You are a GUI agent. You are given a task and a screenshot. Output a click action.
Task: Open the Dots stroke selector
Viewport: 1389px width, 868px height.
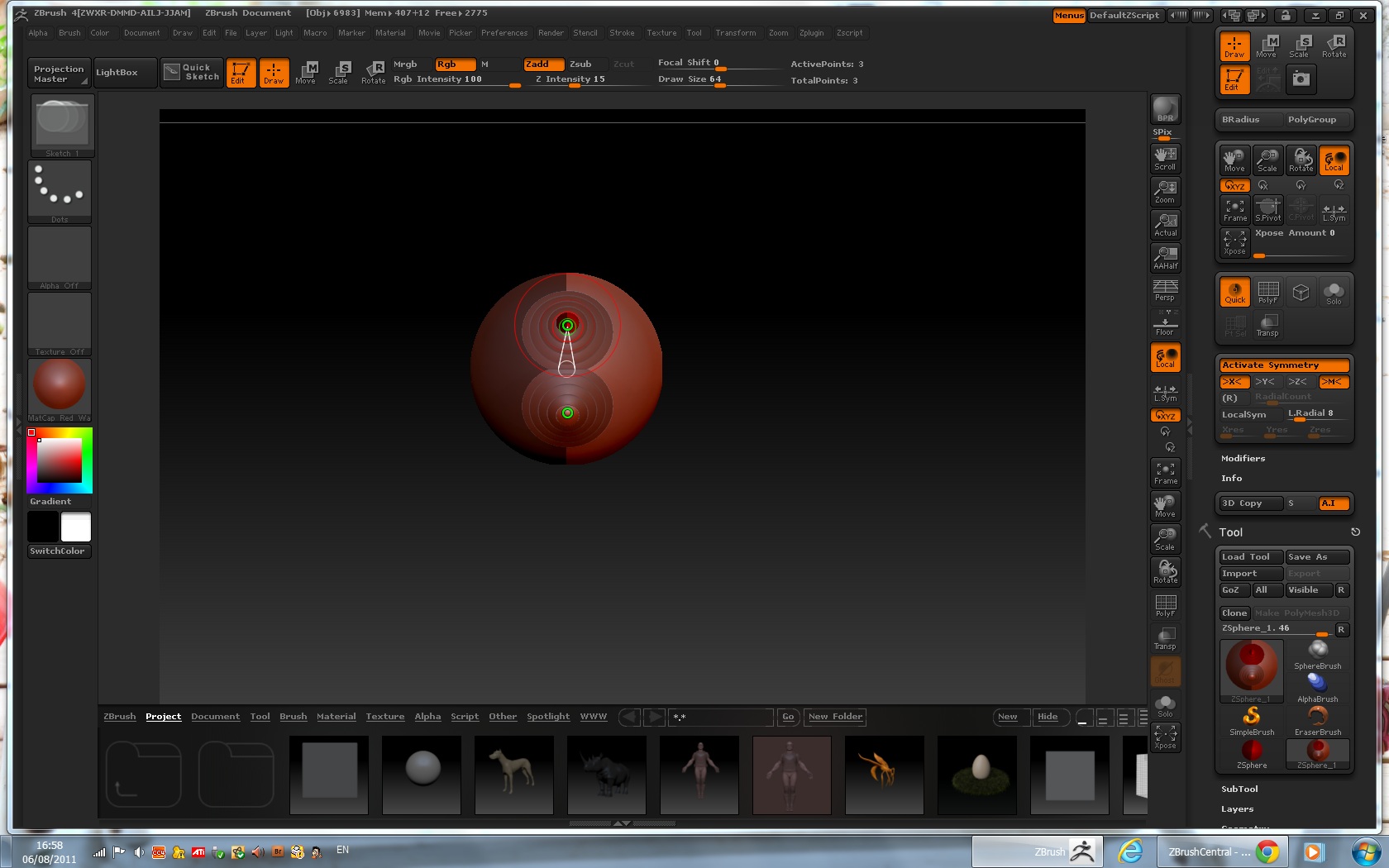coord(60,192)
